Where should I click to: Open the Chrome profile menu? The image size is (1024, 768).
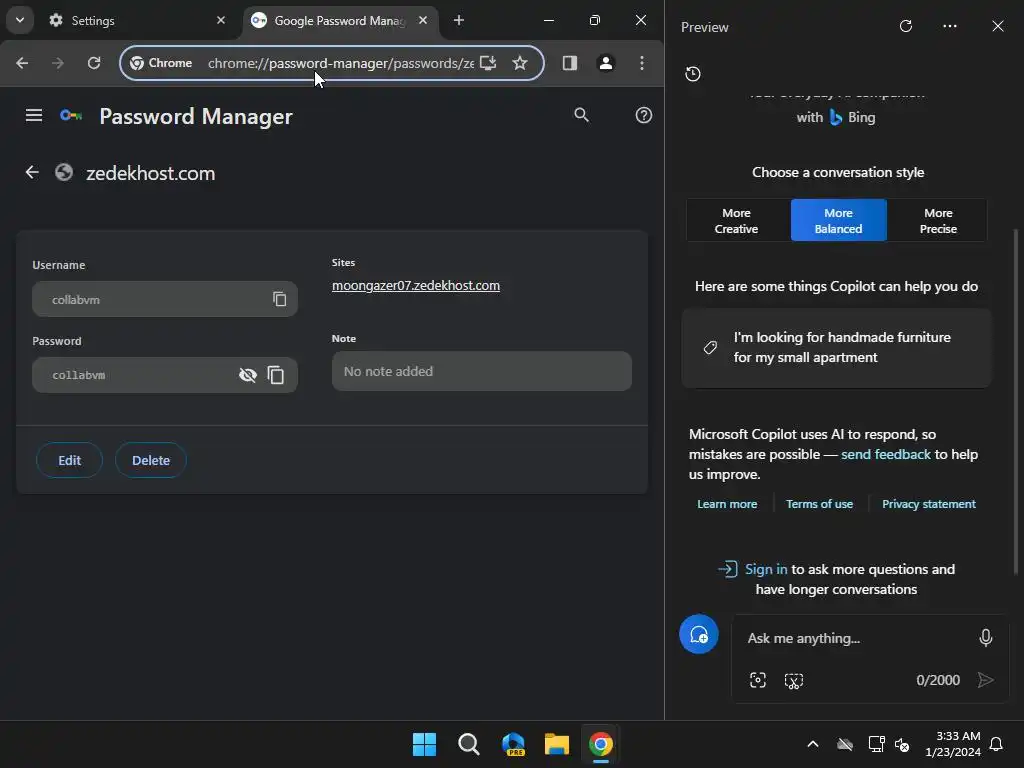(606, 63)
